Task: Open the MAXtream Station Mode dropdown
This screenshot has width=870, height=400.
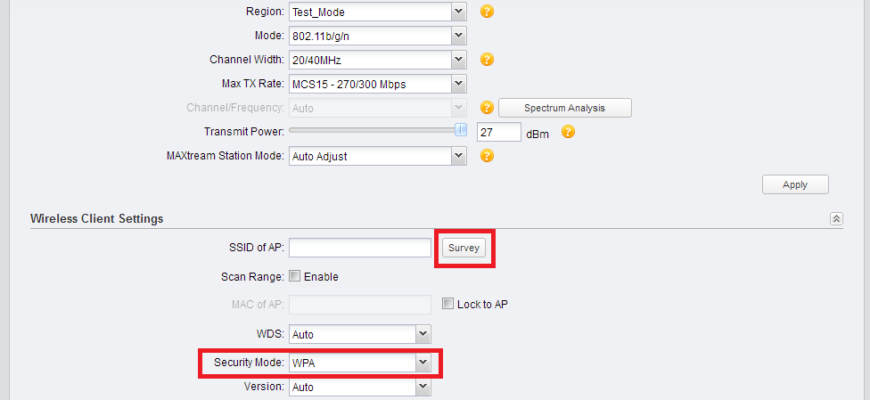Action: (377, 156)
